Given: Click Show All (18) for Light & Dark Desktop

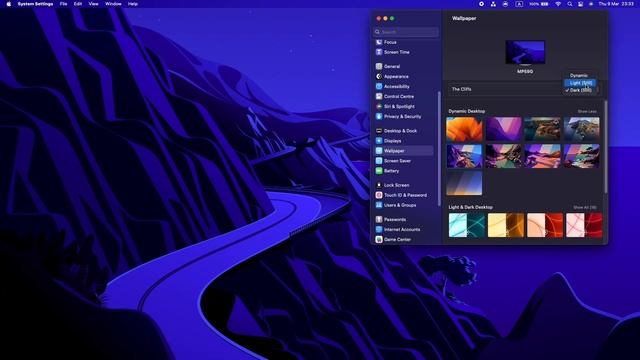Looking at the screenshot, I should 585,207.
